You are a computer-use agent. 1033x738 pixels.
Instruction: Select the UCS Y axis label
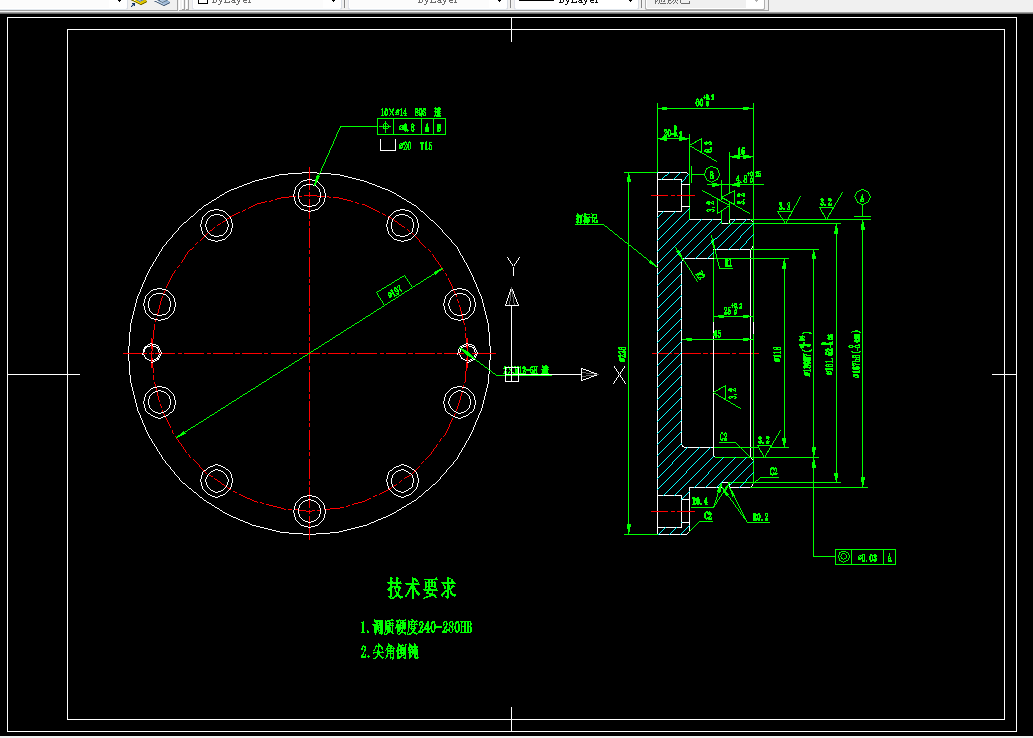[x=513, y=266]
